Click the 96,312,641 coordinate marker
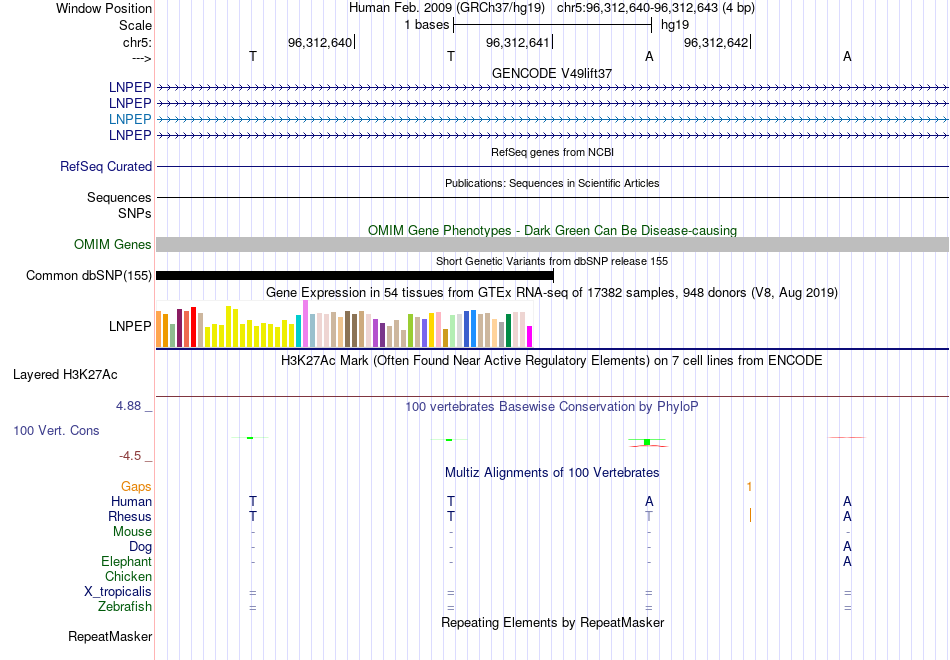The image size is (950, 660). (518, 42)
